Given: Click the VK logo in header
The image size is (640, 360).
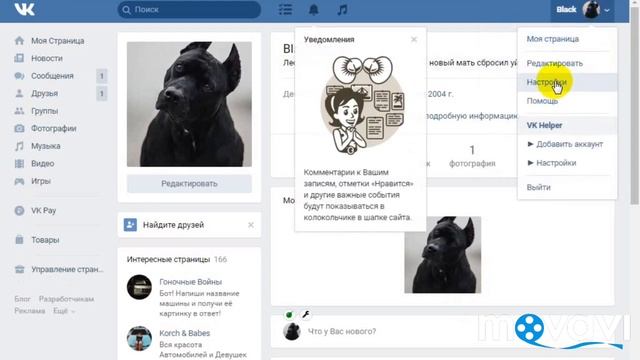Looking at the screenshot, I should click(24, 9).
